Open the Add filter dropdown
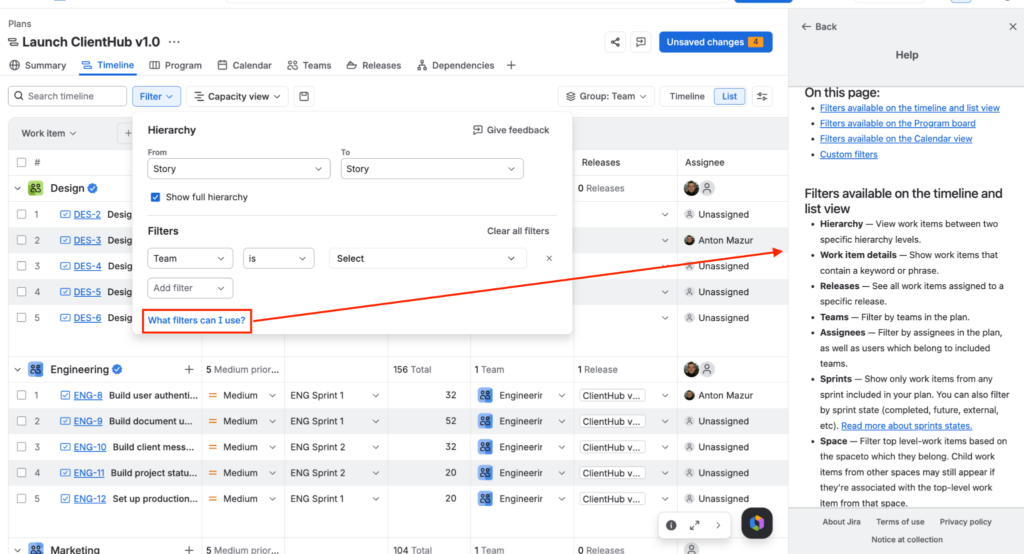Screen dimensions: 1024x554 (189, 288)
